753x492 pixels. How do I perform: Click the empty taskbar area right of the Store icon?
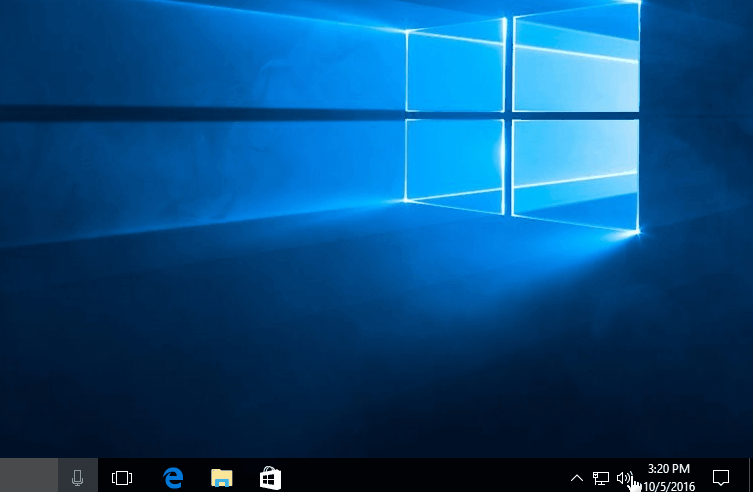(x=420, y=476)
